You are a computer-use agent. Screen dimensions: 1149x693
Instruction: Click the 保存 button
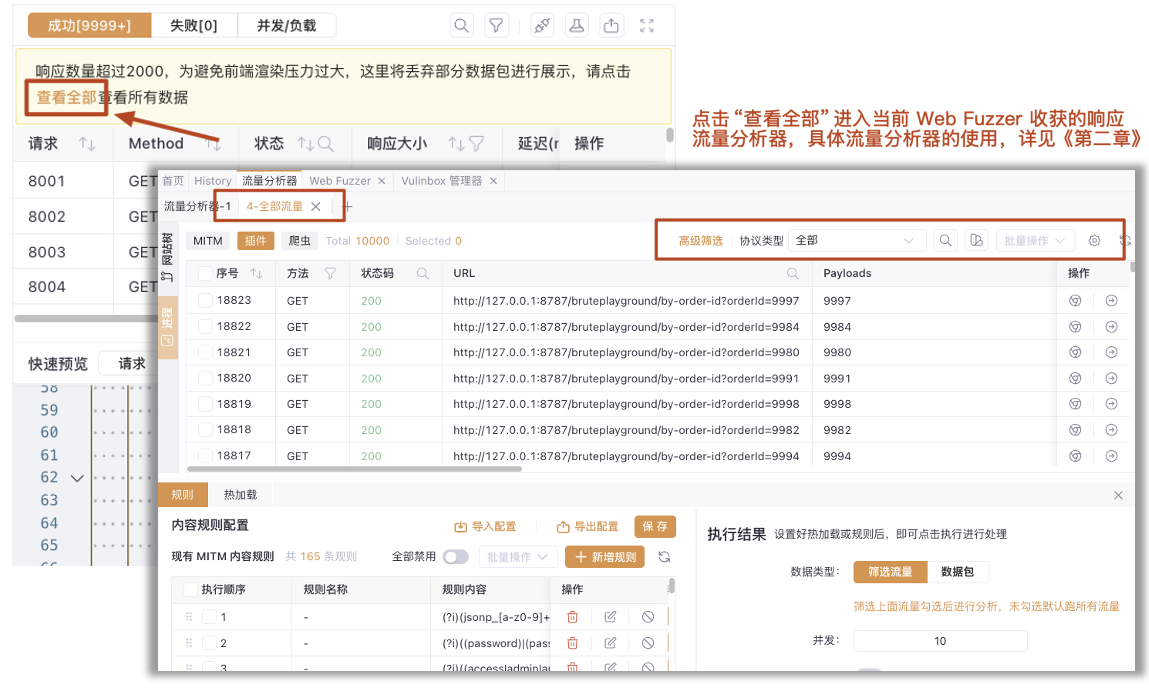click(x=655, y=526)
